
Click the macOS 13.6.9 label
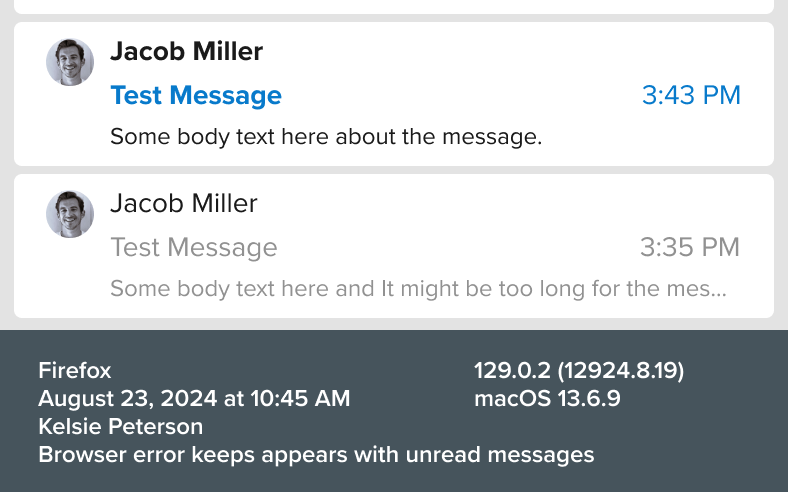[547, 399]
